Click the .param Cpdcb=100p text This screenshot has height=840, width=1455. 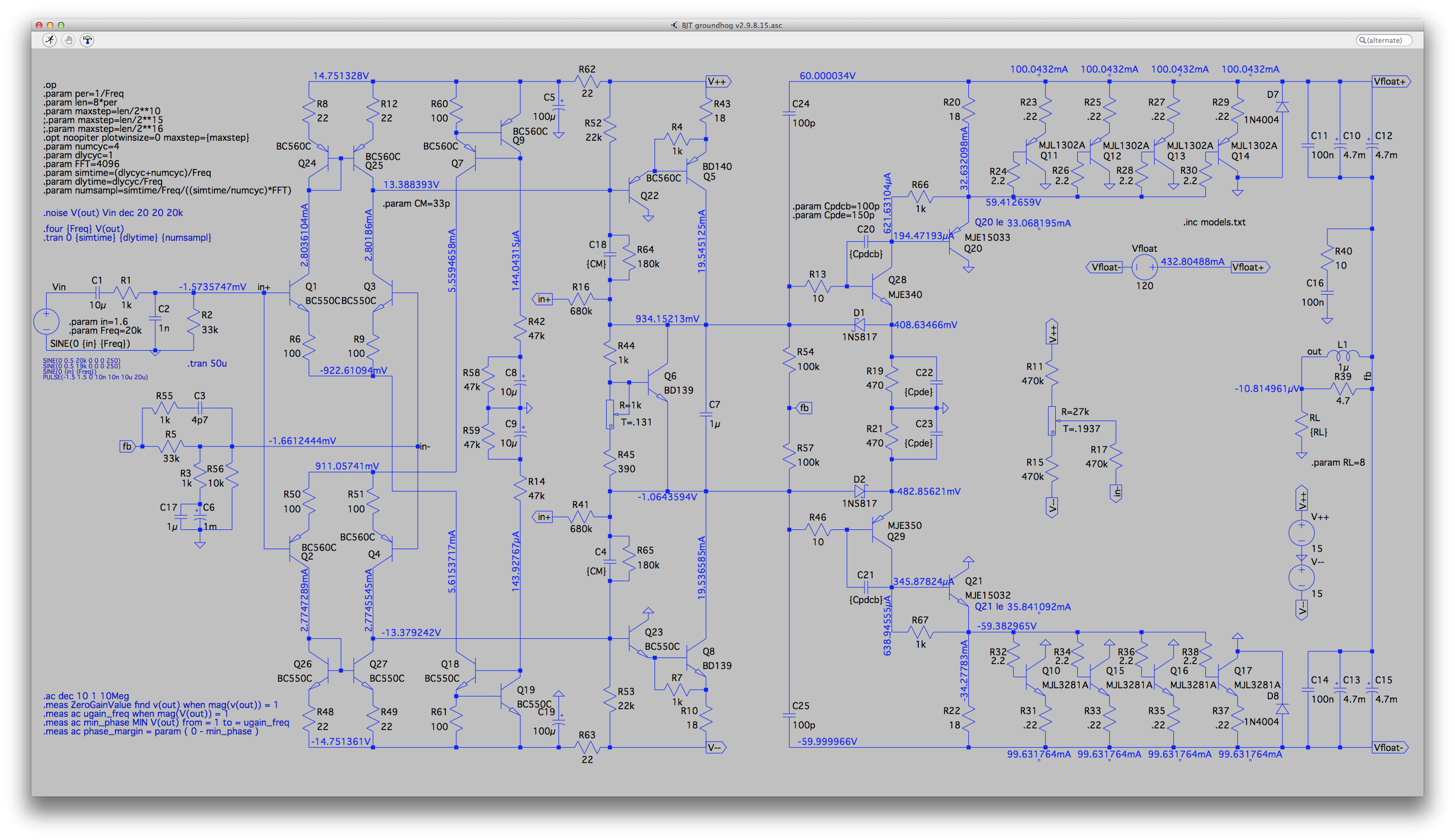click(x=836, y=206)
